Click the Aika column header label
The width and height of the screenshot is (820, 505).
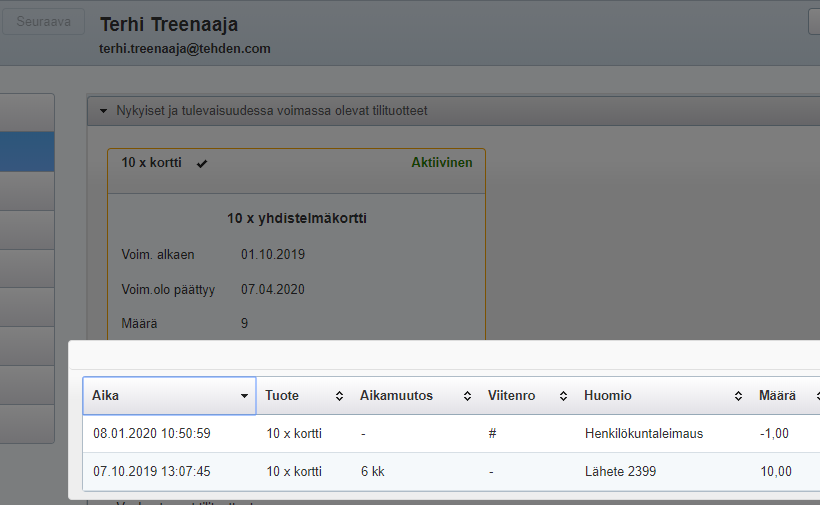point(105,396)
